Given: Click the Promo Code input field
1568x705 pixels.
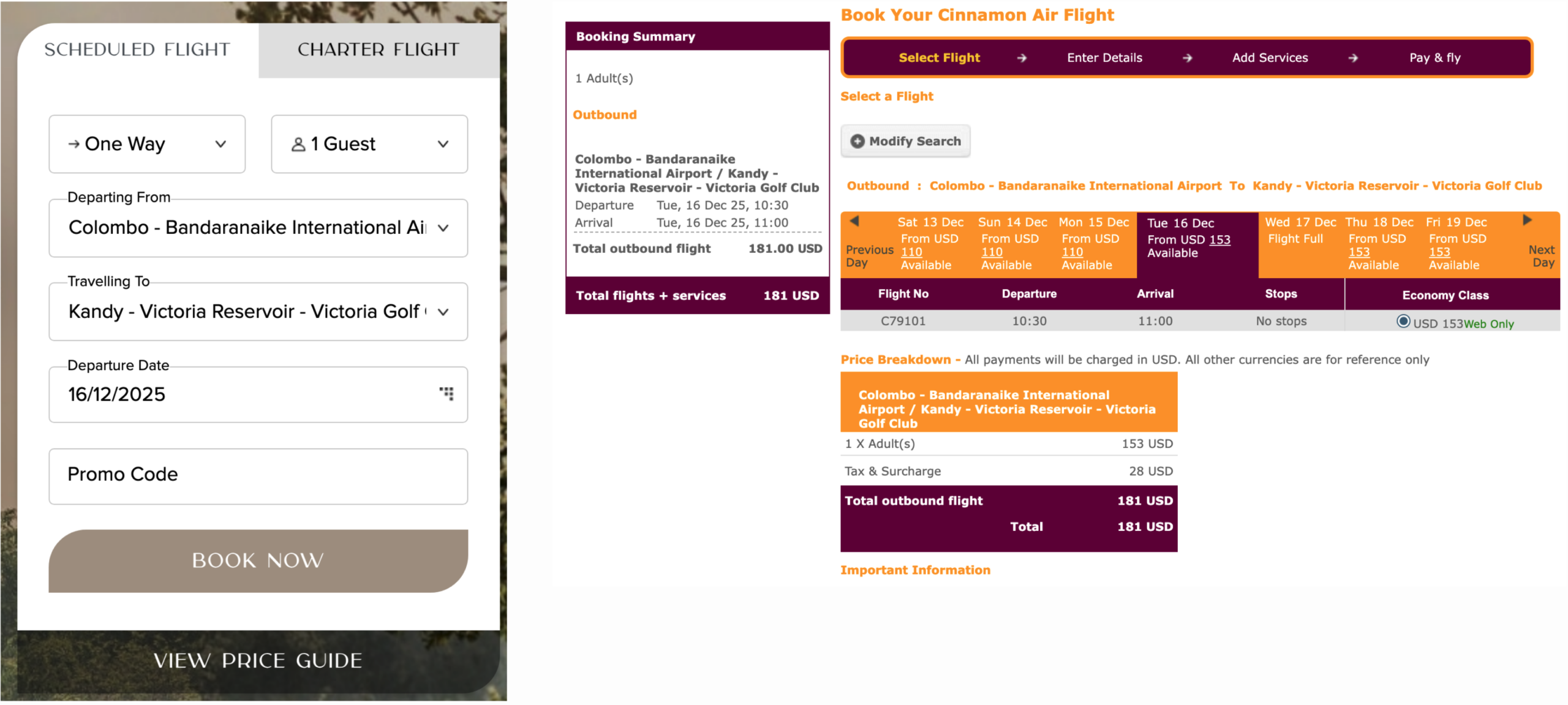Looking at the screenshot, I should [258, 477].
